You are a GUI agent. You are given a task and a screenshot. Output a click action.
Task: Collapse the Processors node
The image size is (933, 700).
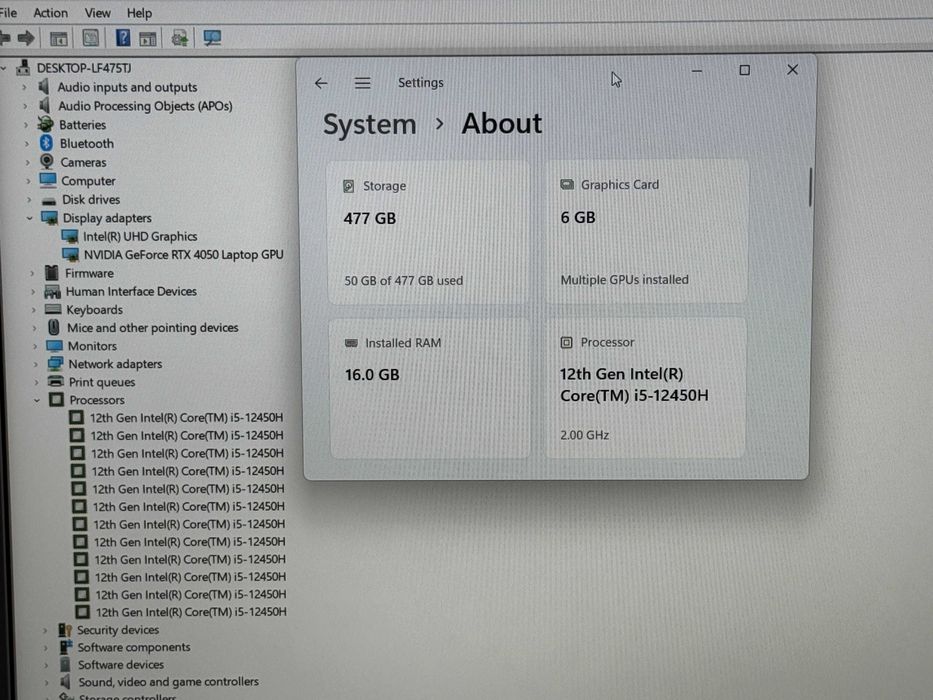click(x=36, y=401)
